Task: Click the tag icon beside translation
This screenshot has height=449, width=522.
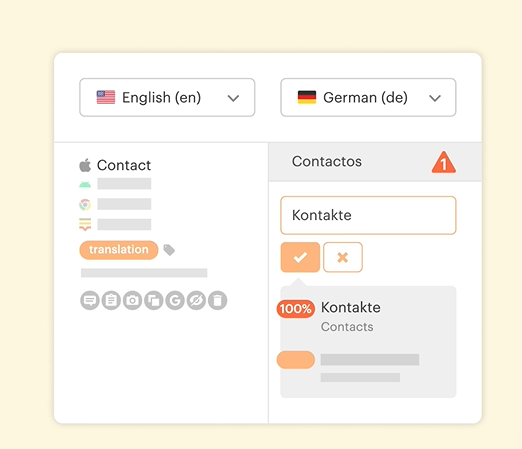Action: (x=169, y=250)
